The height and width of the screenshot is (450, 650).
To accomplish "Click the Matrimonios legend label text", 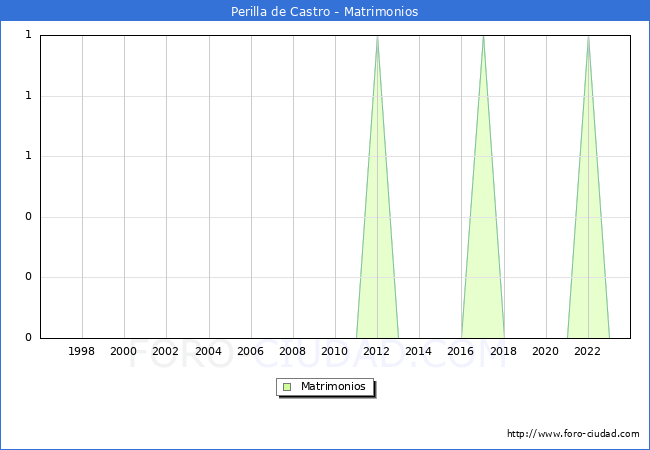I will pos(334,387).
